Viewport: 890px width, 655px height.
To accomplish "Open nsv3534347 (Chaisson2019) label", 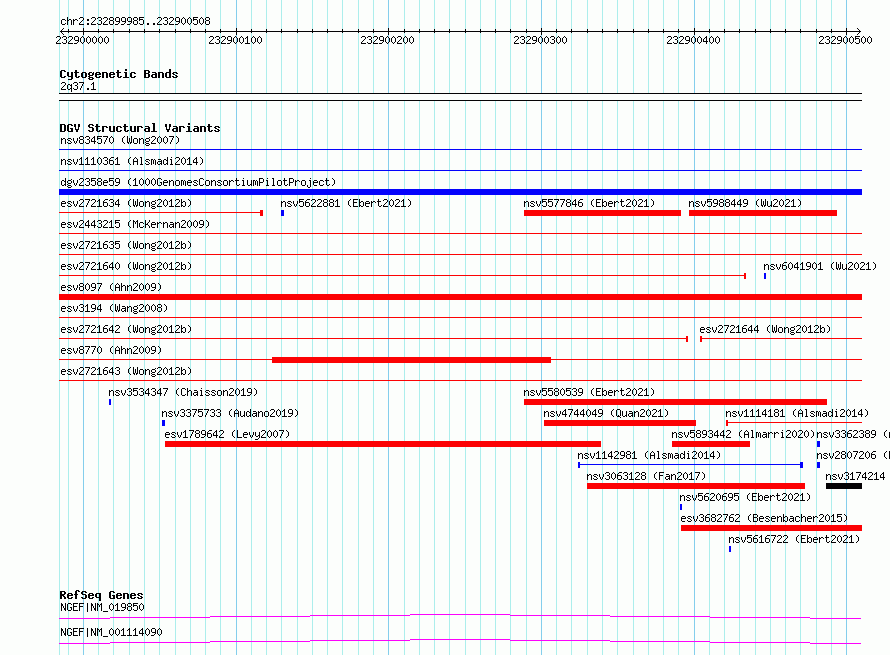I will coord(183,392).
